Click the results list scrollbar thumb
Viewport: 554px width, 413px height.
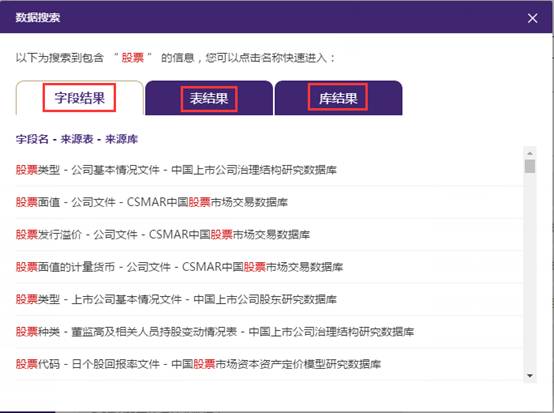(530, 166)
